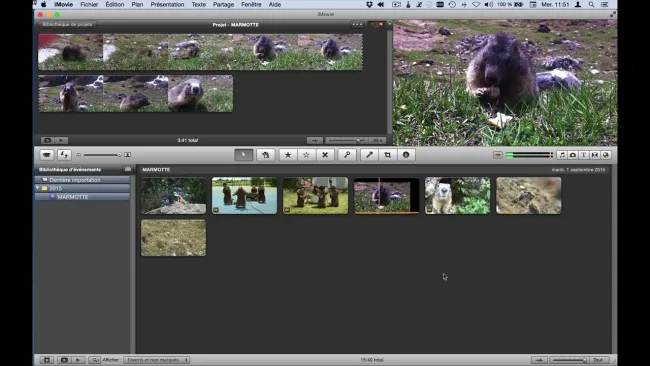This screenshot has height=366, width=650.
Task: Mark selection as favorite with filled star
Action: tap(288, 155)
